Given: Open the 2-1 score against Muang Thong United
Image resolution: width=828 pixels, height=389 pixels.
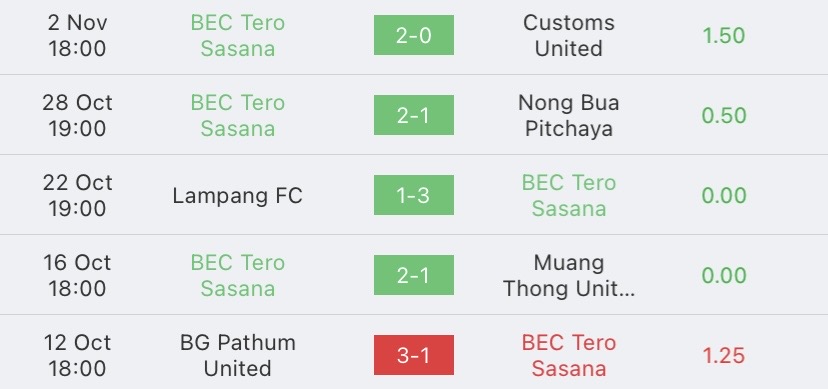Looking at the screenshot, I should [413, 275].
